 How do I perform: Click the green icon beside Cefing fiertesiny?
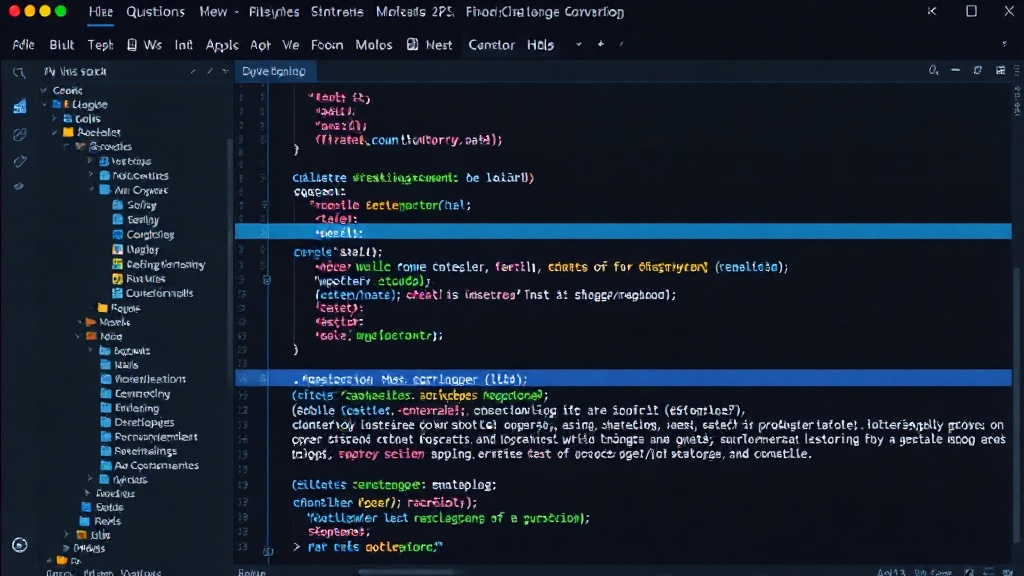point(118,264)
